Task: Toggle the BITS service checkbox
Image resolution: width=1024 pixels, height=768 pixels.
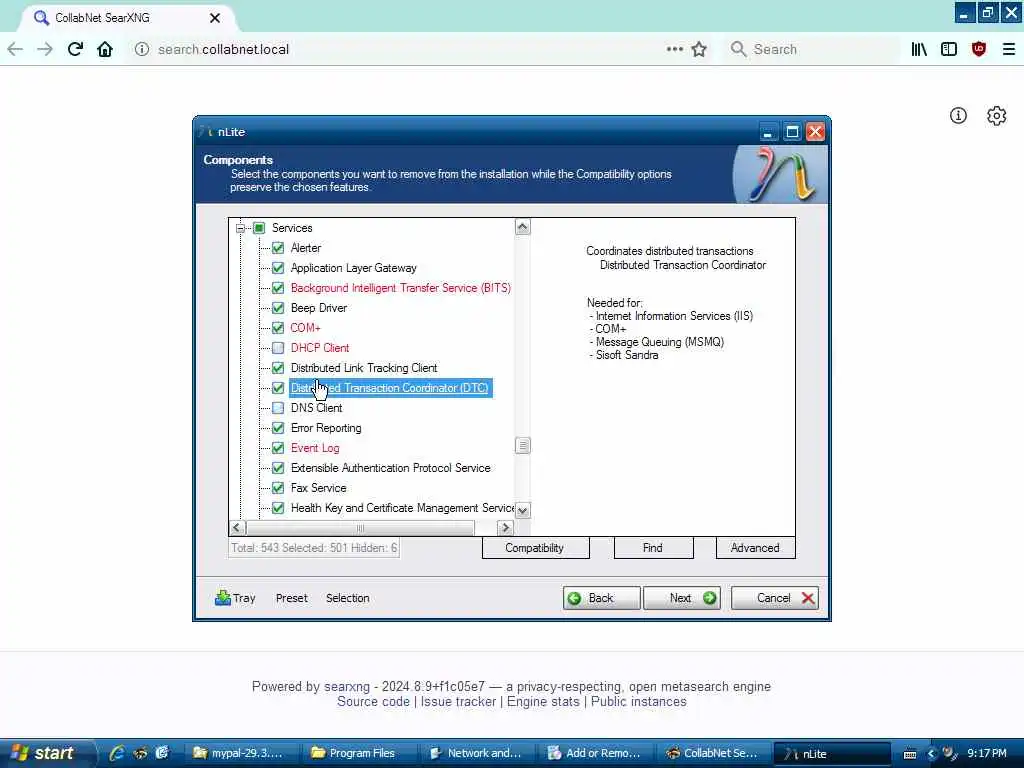Action: 278,288
